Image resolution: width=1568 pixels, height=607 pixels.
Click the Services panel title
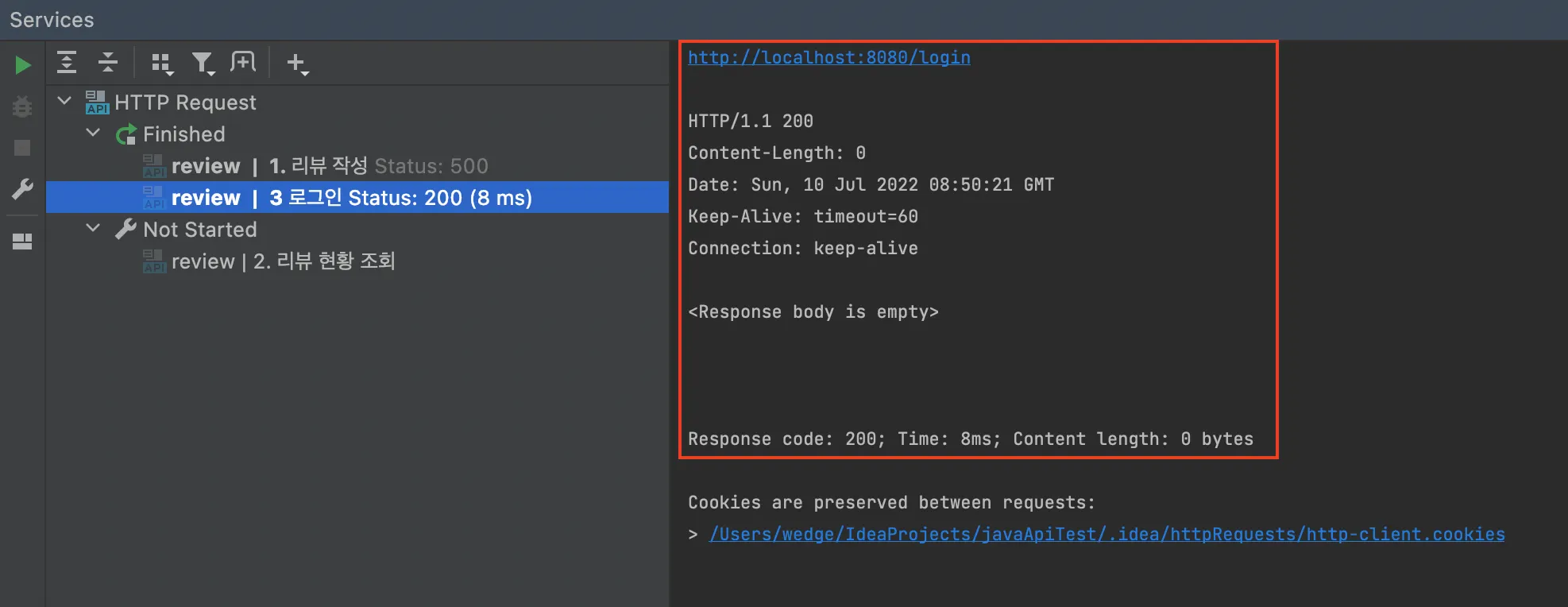tap(52, 20)
